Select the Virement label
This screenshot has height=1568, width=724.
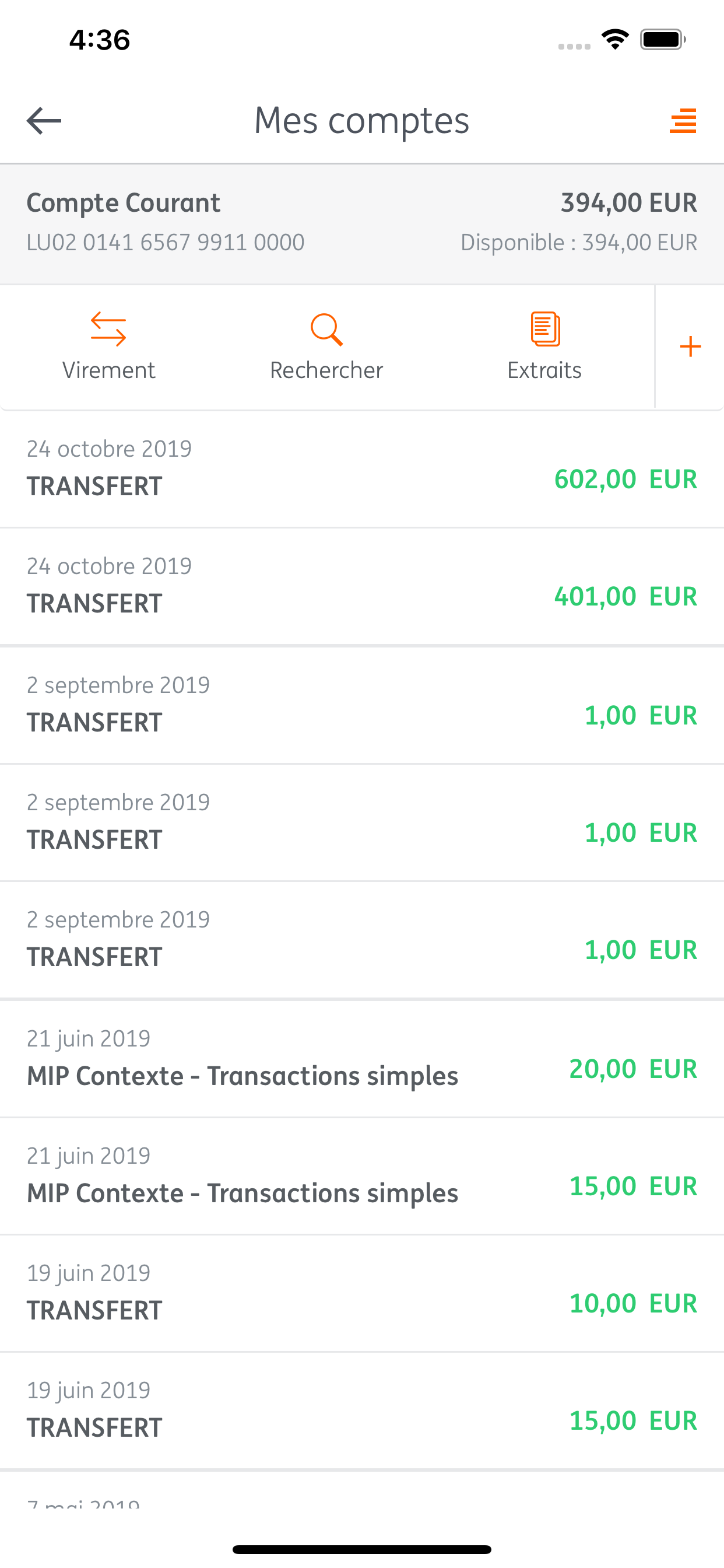[x=108, y=370]
